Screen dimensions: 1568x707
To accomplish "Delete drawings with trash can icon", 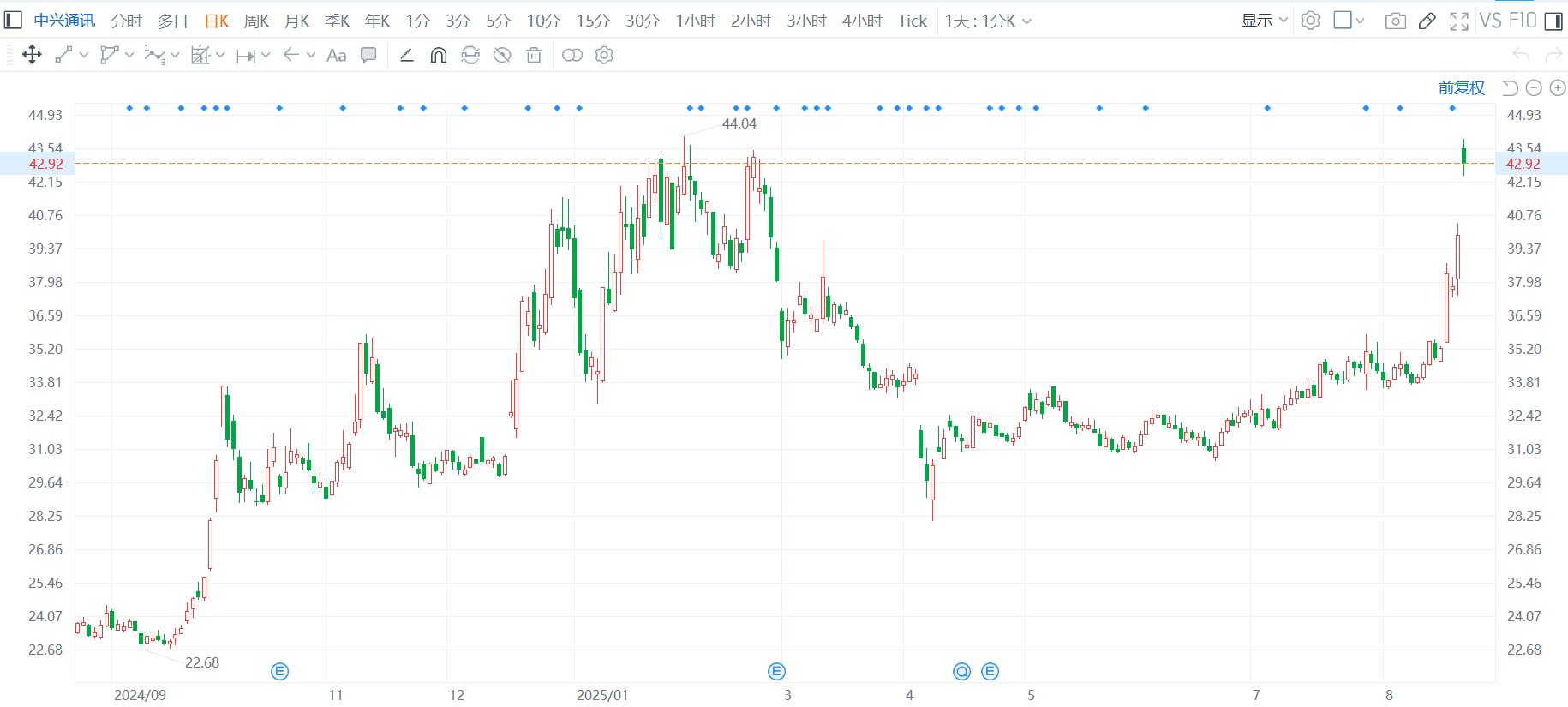I will (534, 55).
